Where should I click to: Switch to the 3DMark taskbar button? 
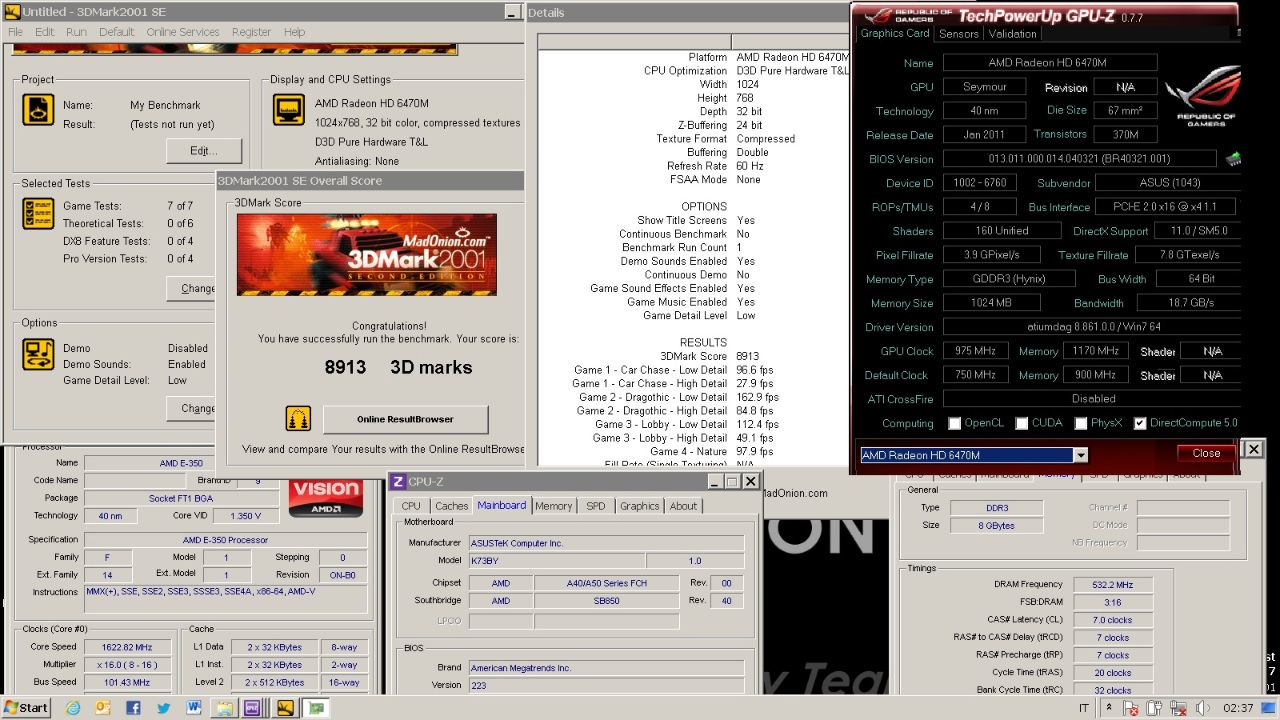click(285, 708)
